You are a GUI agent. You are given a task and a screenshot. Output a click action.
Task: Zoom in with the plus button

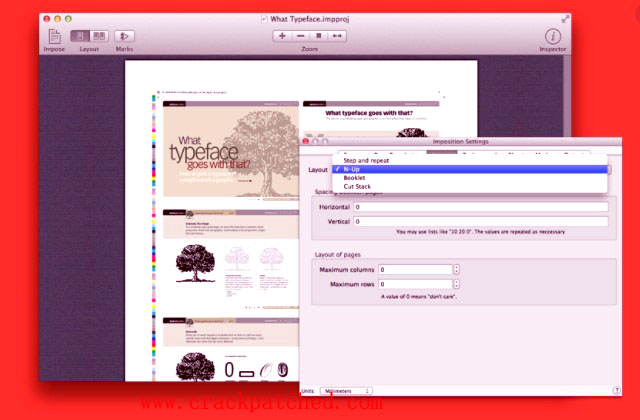(x=282, y=36)
